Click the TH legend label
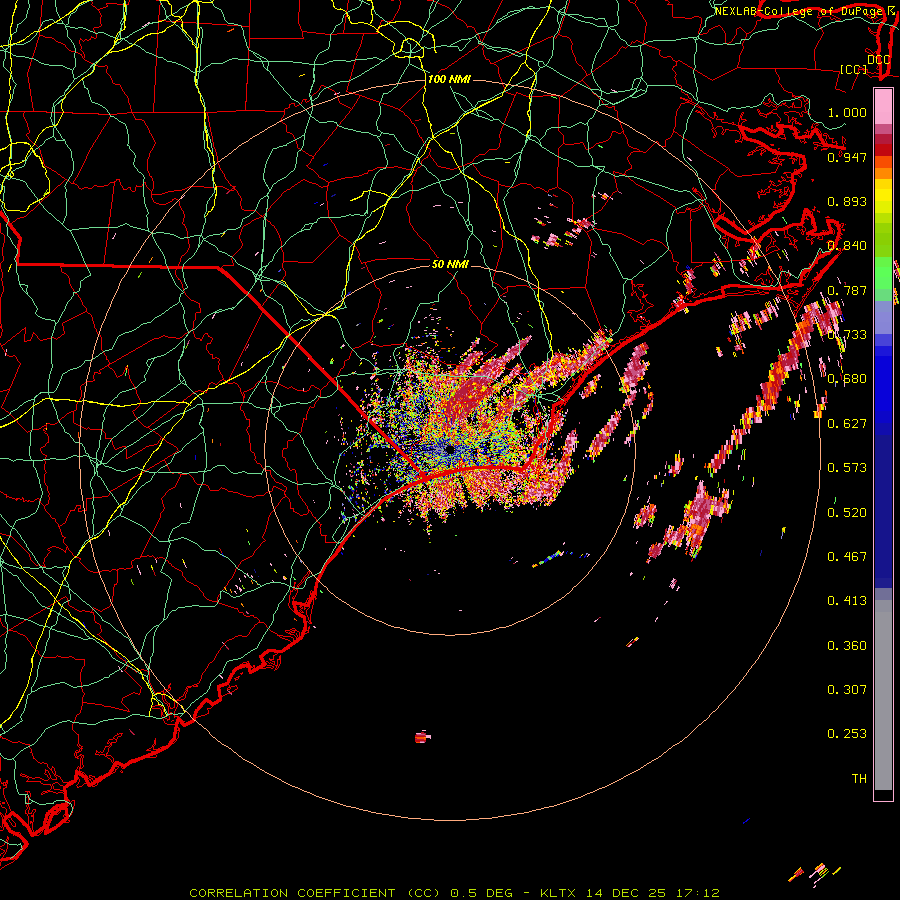 (x=859, y=779)
